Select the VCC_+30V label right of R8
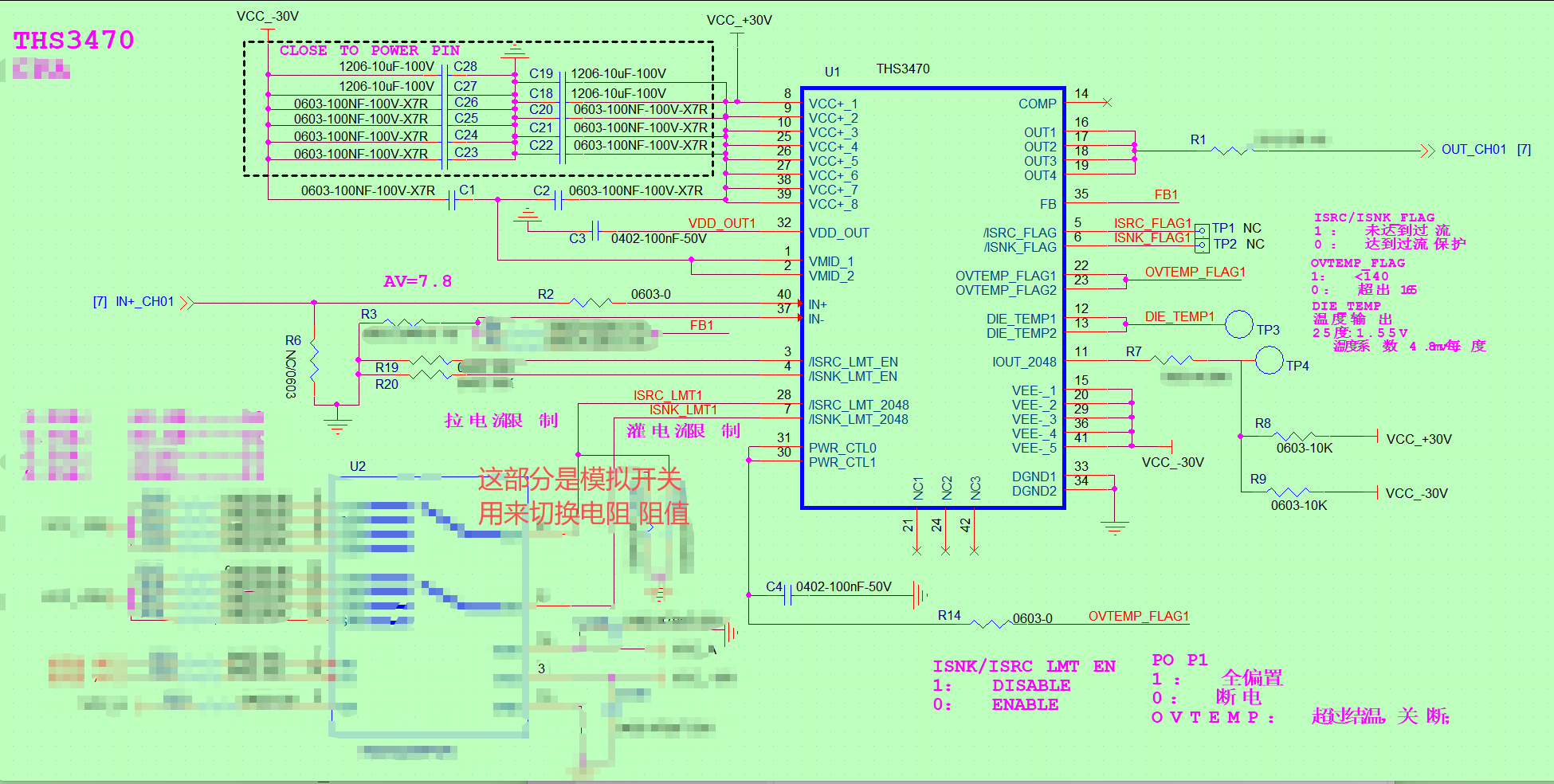The image size is (1554, 784). (1419, 439)
